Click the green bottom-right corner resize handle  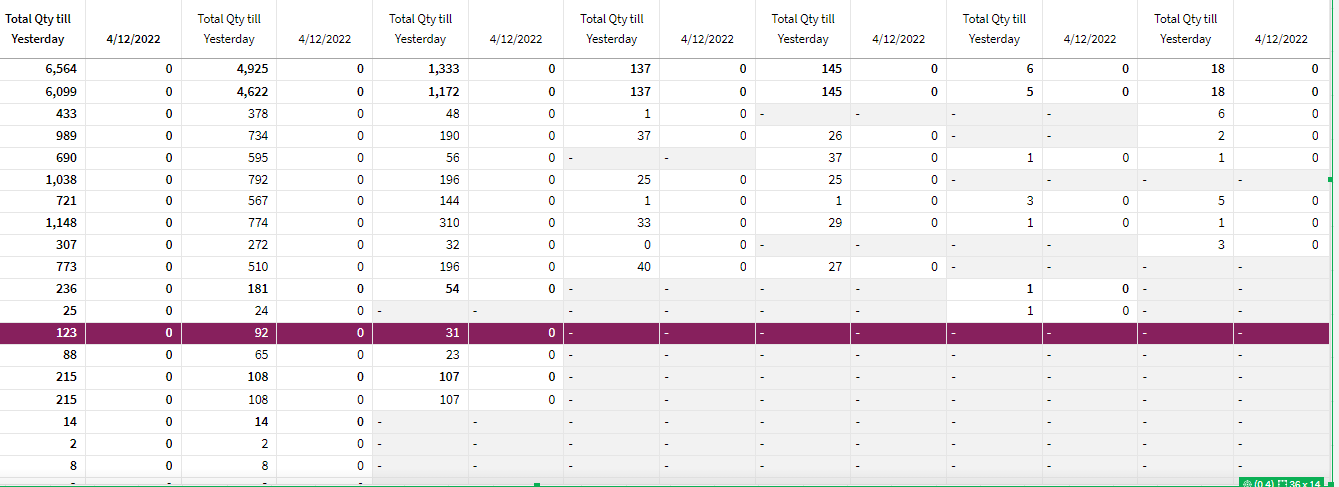pyautogui.click(x=1330, y=484)
